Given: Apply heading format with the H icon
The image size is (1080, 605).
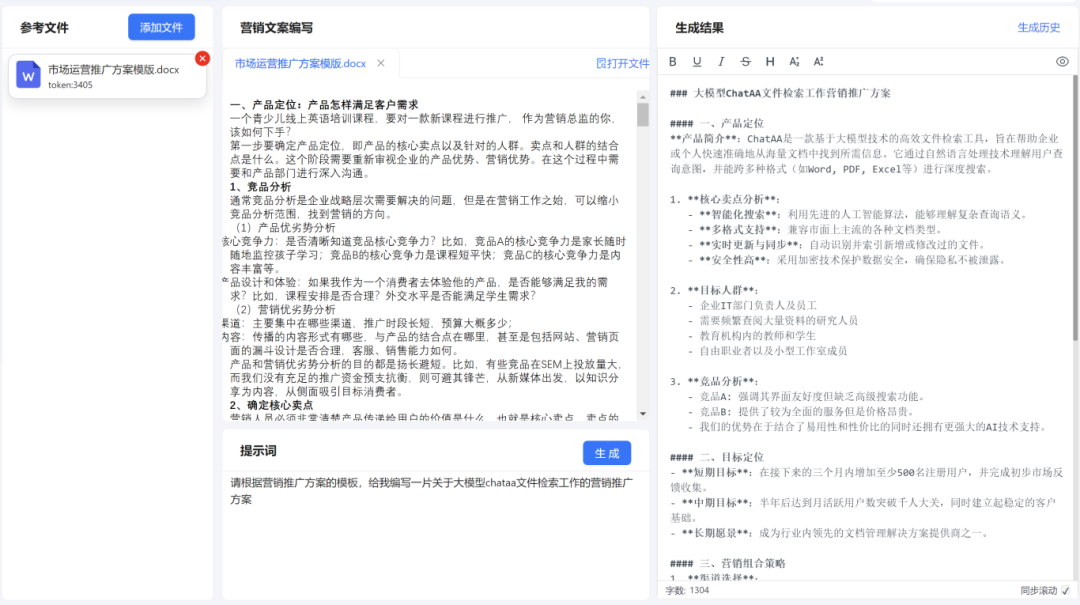Looking at the screenshot, I should (770, 61).
